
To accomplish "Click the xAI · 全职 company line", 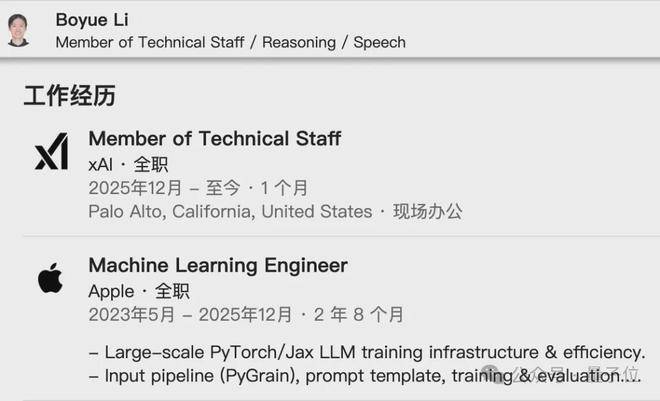I will (128, 164).
